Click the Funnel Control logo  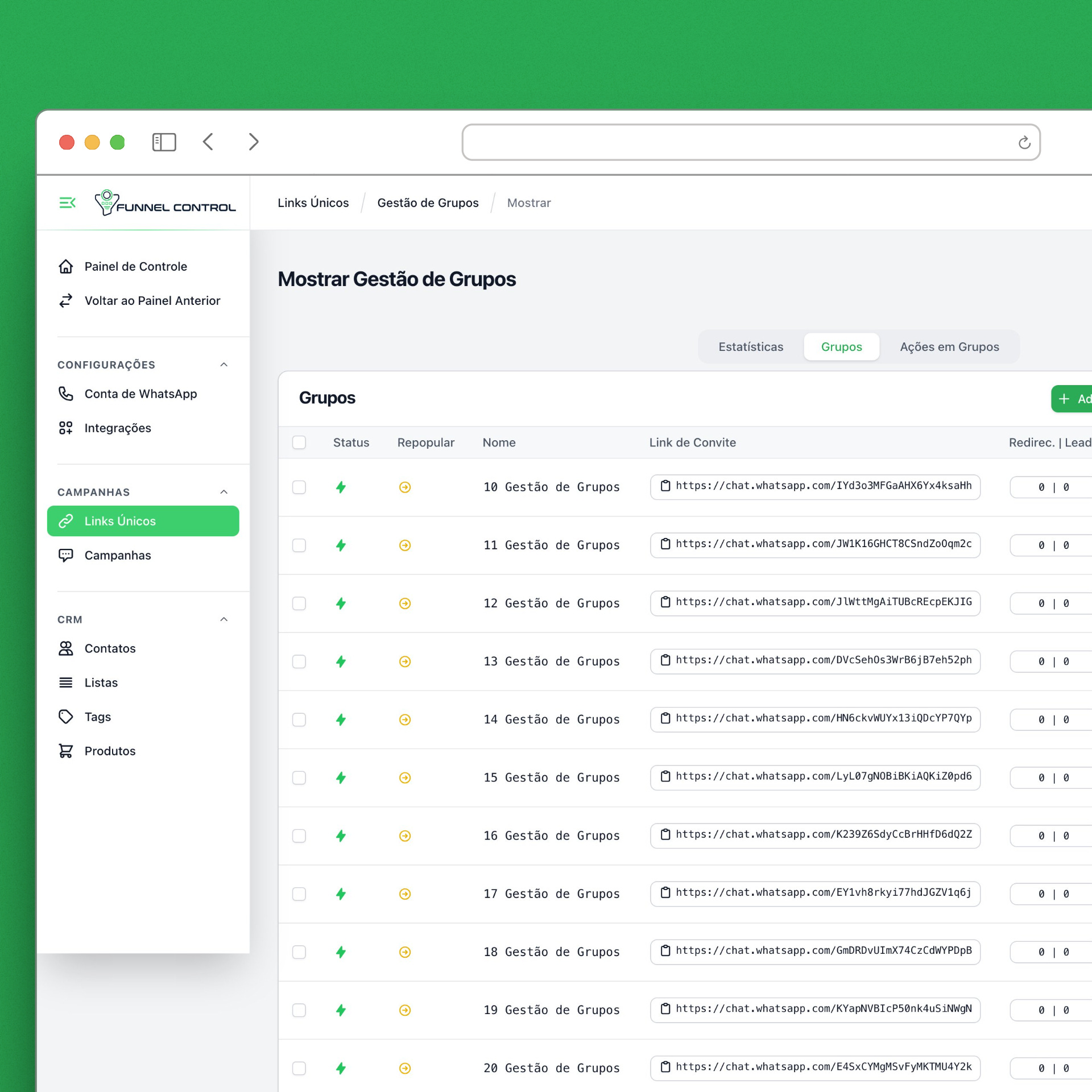(165, 203)
